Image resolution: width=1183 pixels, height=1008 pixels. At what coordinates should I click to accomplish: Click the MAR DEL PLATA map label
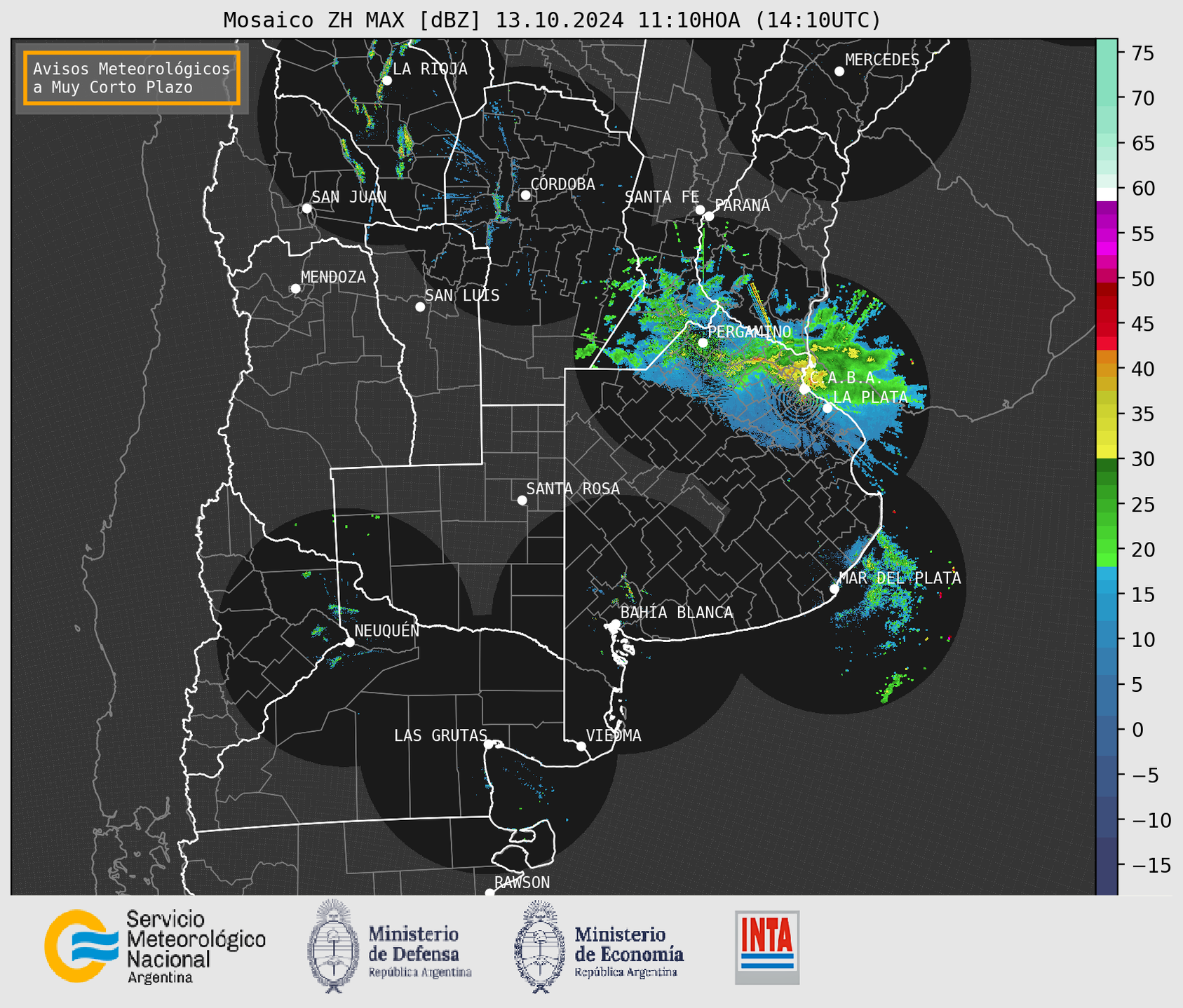pyautogui.click(x=900, y=578)
